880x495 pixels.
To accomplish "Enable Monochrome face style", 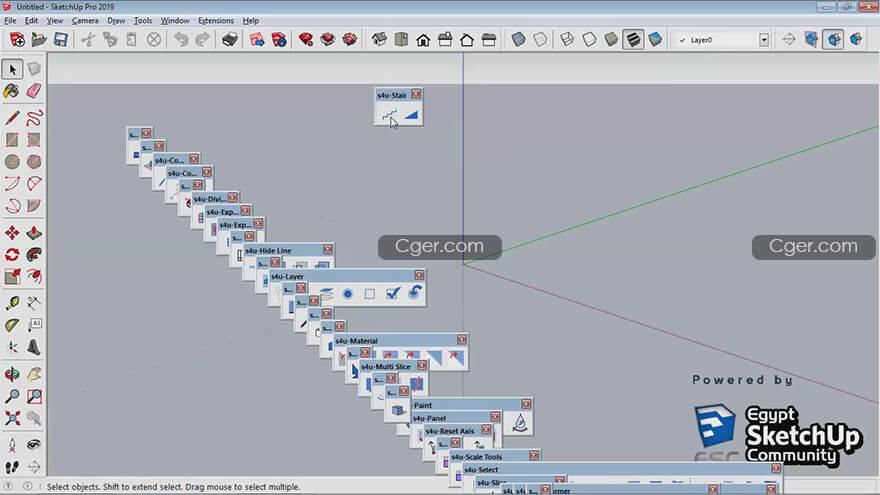I will tap(655, 39).
